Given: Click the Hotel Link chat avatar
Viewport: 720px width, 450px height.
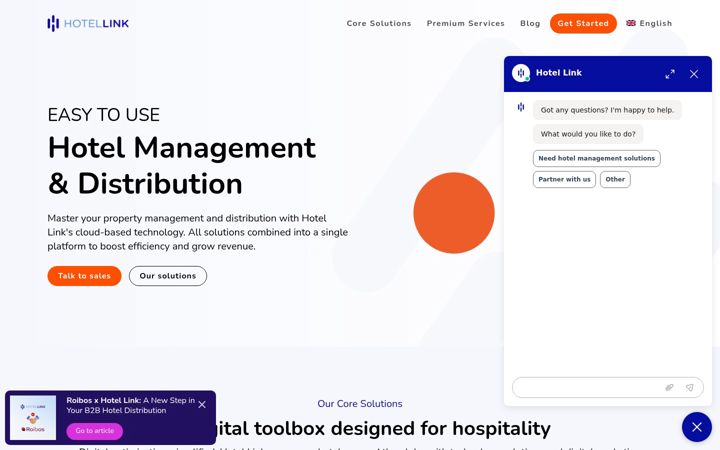Looking at the screenshot, I should [521, 73].
